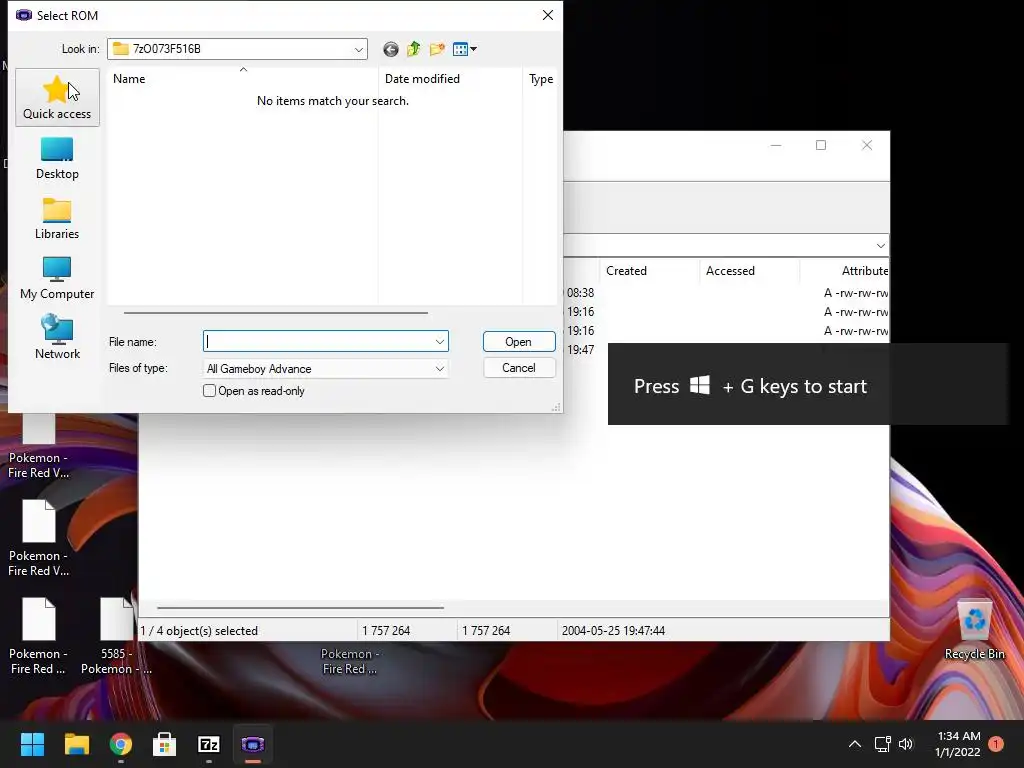This screenshot has height=768, width=1024.
Task: Enable Open as read-only checkbox
Action: point(210,391)
